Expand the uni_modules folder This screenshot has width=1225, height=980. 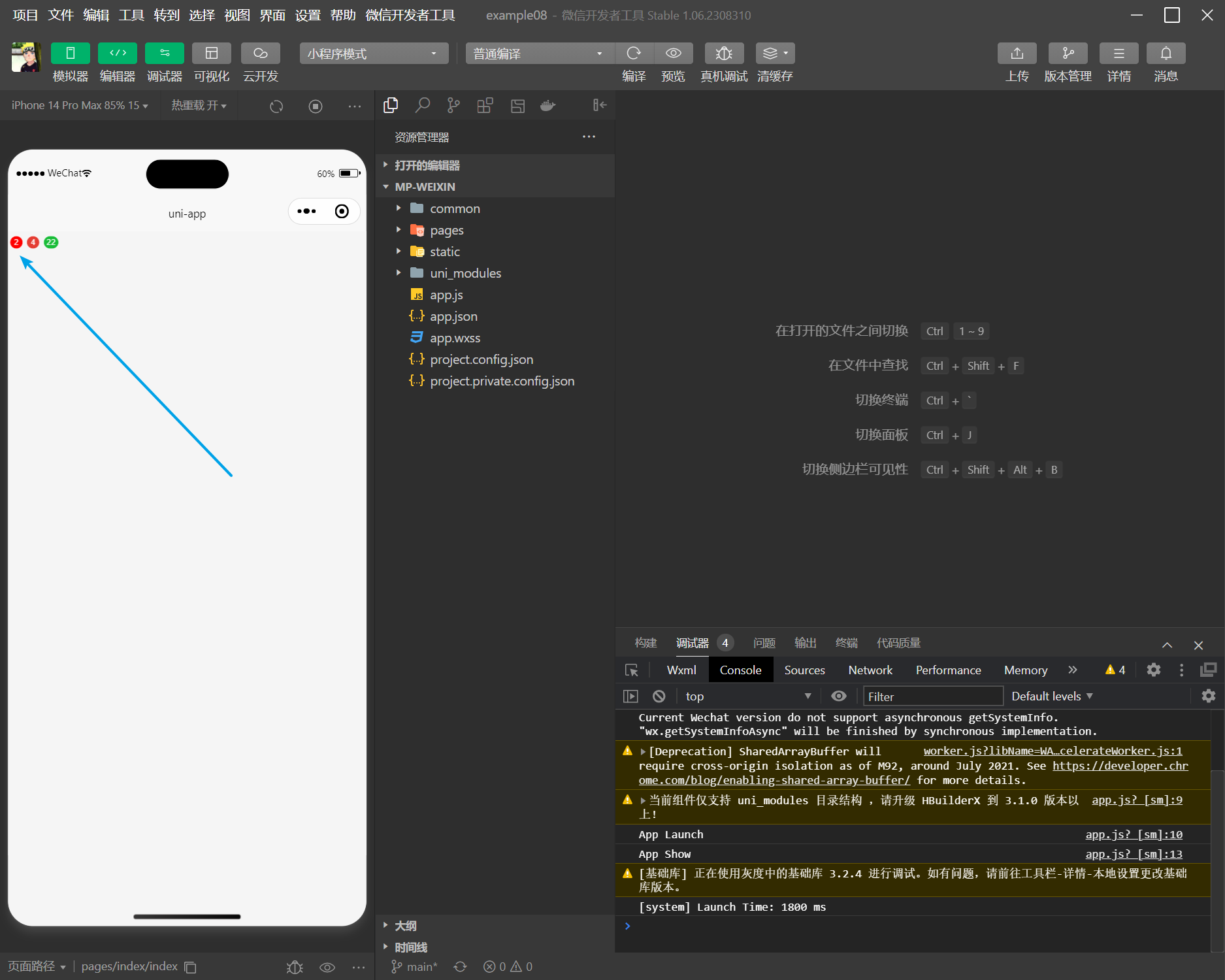click(x=495, y=273)
